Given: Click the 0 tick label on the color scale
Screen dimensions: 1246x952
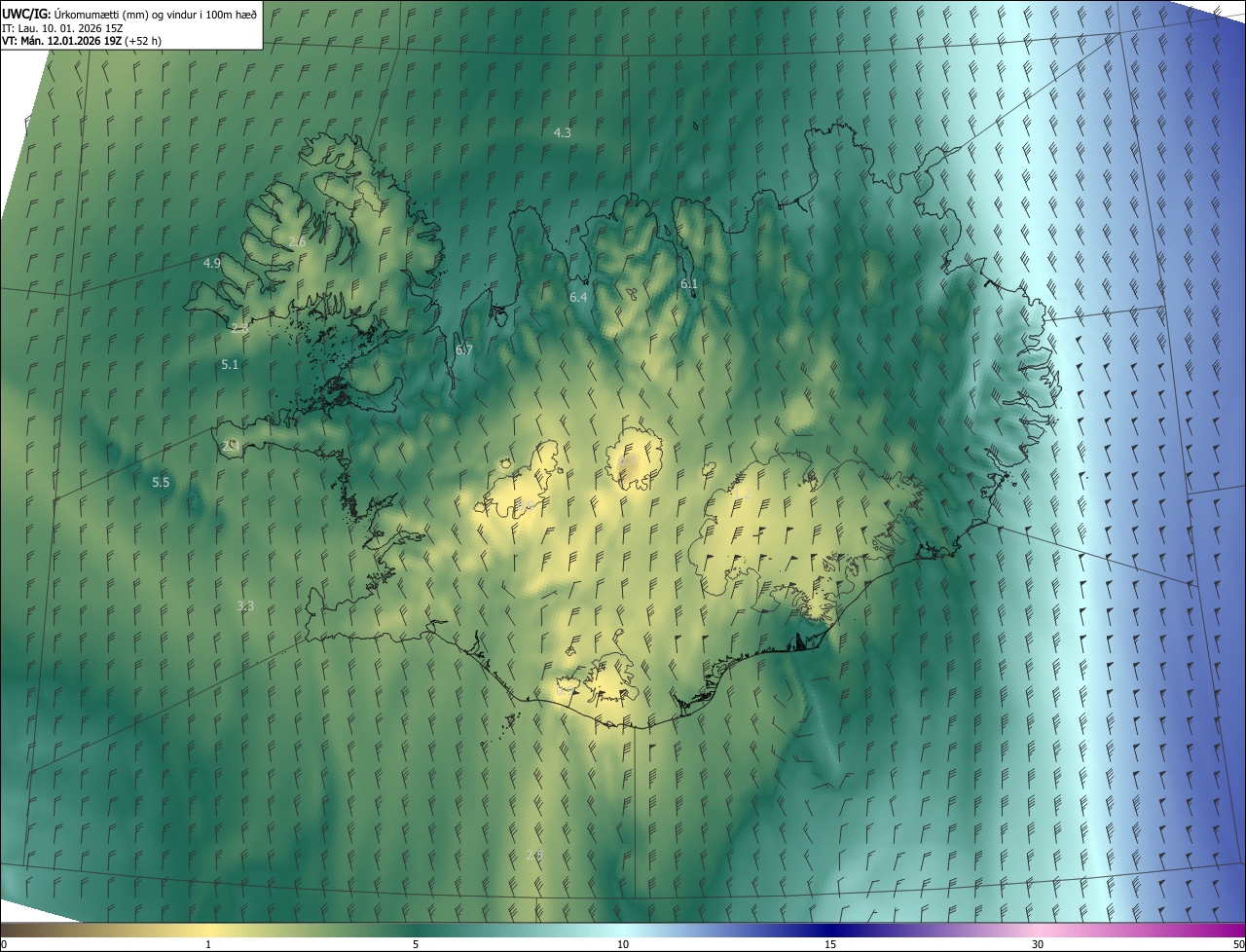Looking at the screenshot, I should [3, 944].
